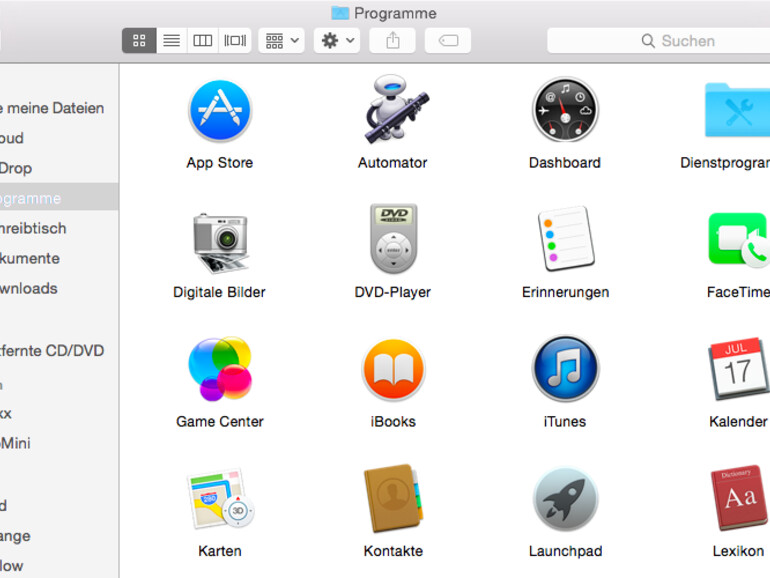Click into the Suchen search field

659,40
